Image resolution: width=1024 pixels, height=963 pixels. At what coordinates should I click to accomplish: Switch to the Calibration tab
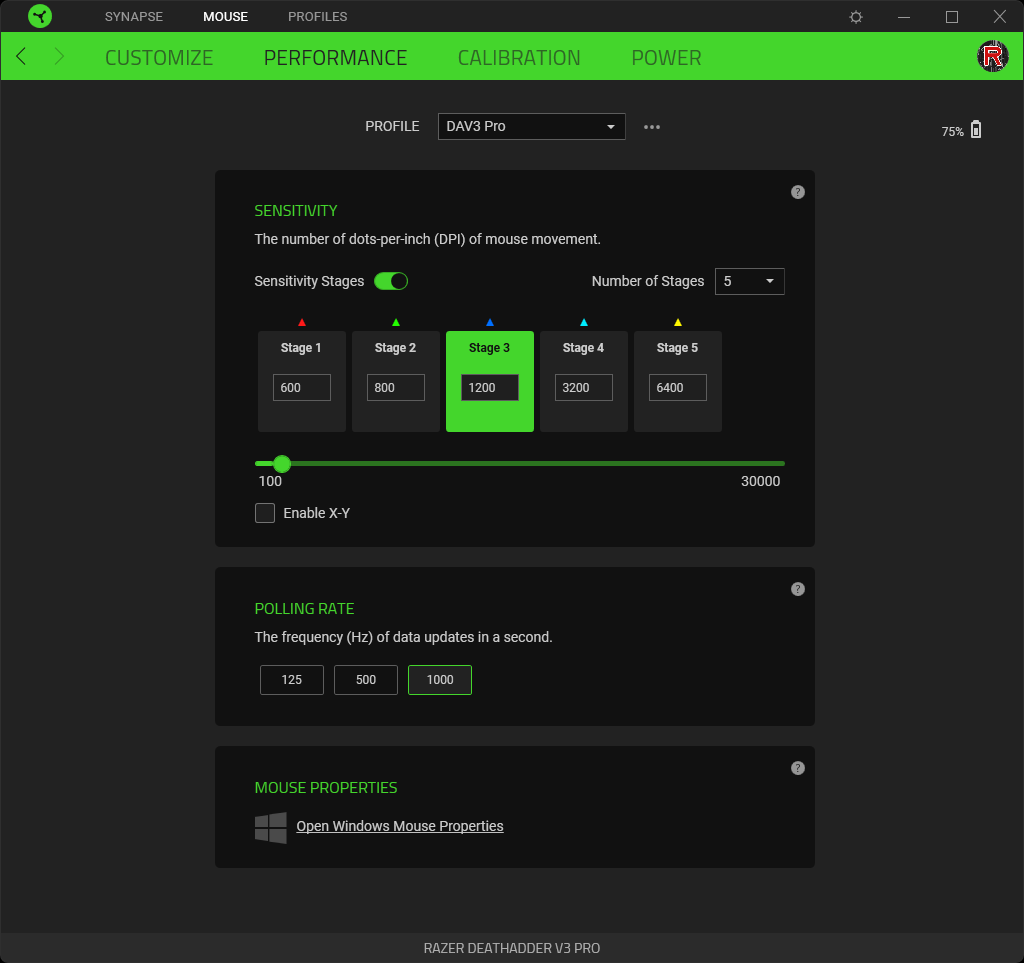pyautogui.click(x=519, y=57)
